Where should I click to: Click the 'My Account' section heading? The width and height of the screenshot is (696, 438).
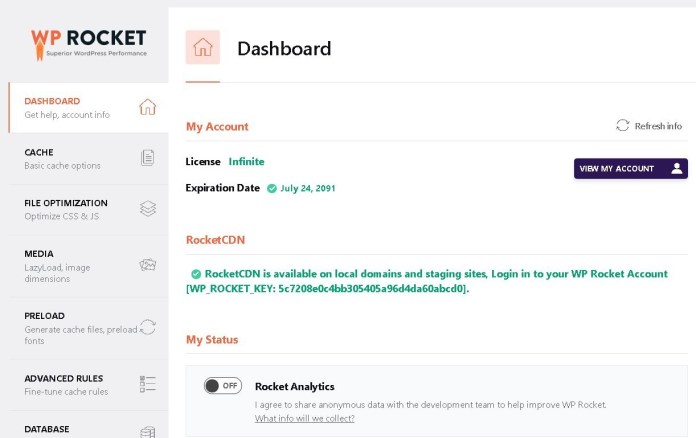point(217,126)
